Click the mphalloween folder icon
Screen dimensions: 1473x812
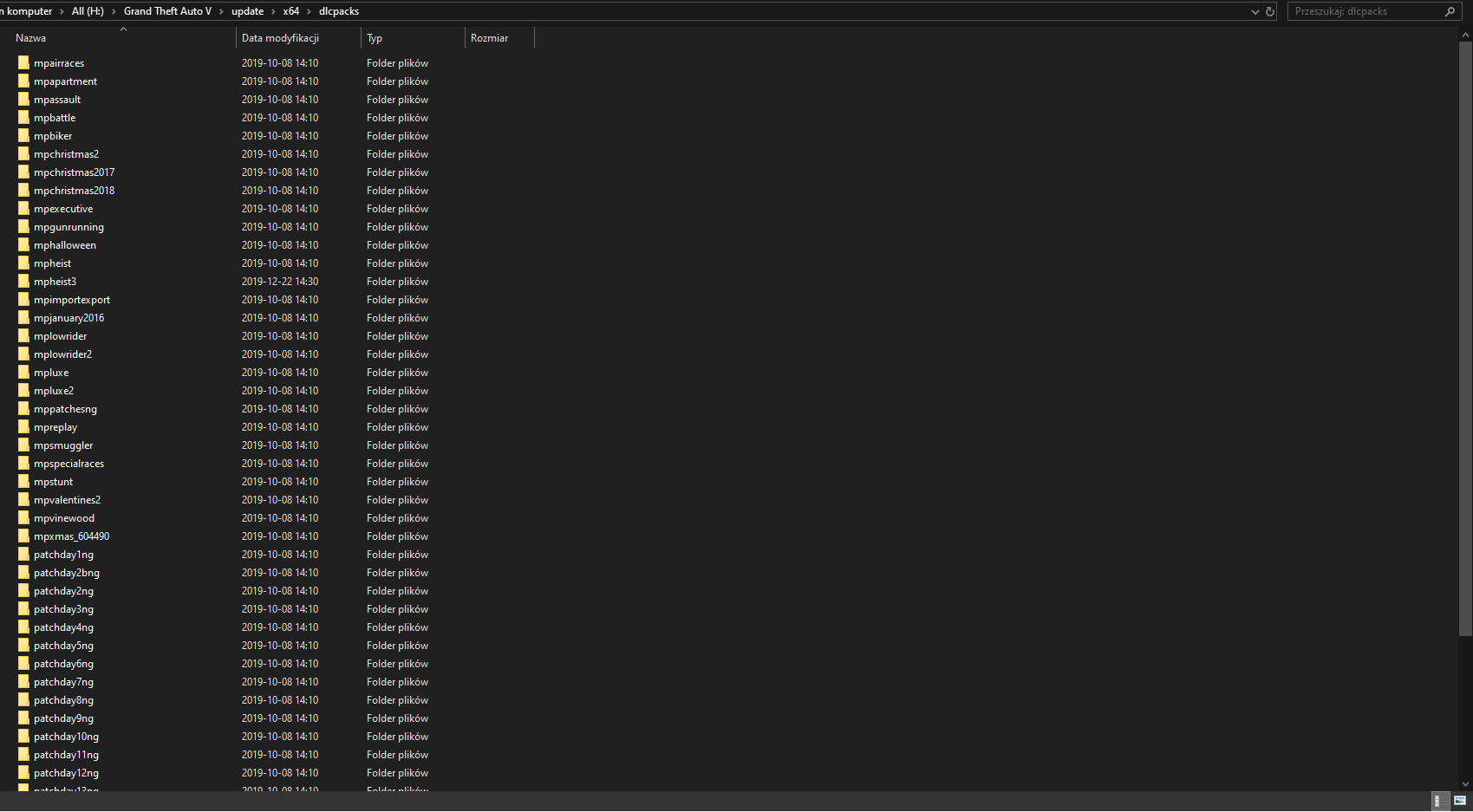[23, 244]
